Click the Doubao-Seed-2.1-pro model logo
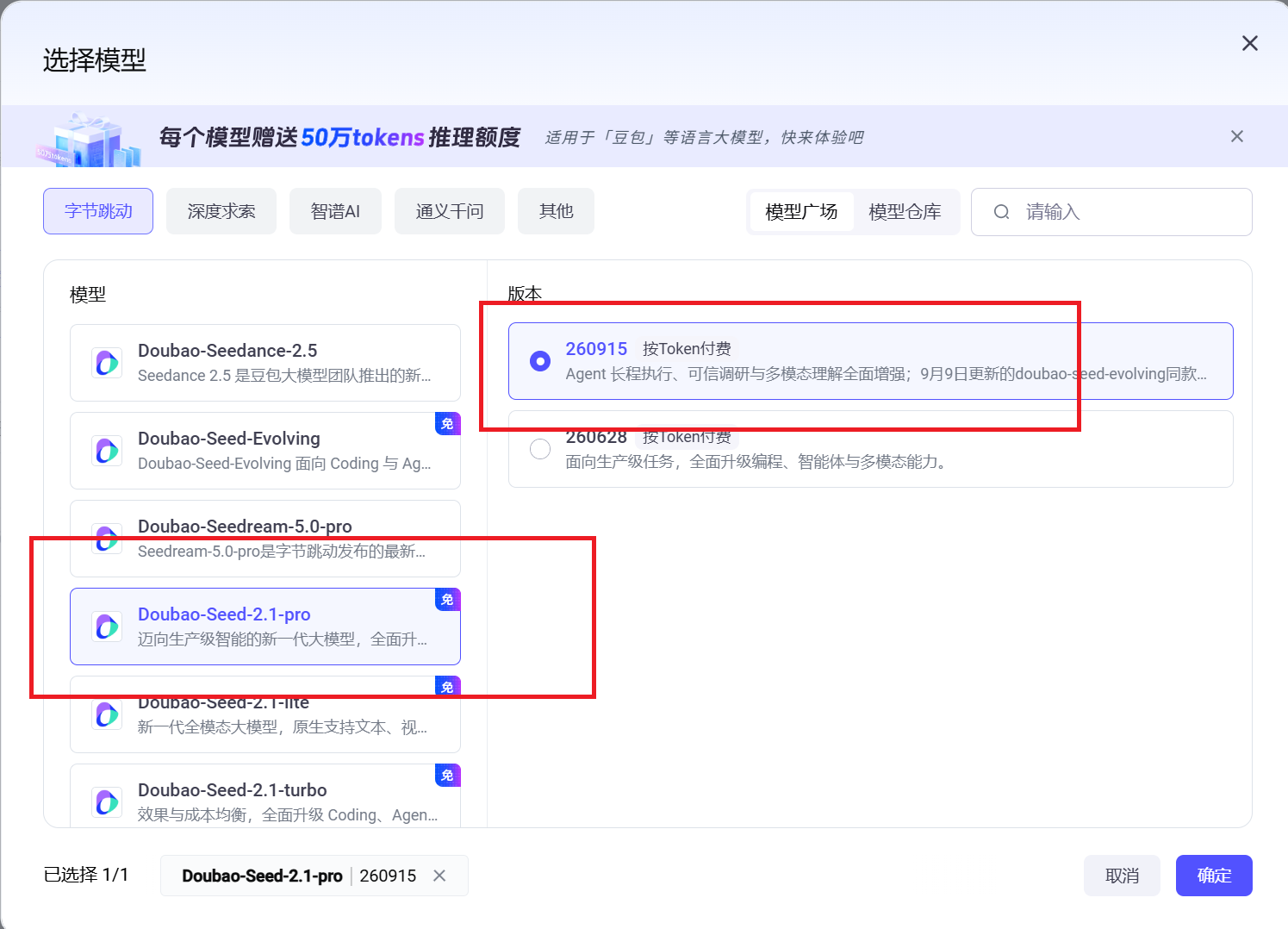Image resolution: width=1288 pixels, height=929 pixels. click(107, 627)
